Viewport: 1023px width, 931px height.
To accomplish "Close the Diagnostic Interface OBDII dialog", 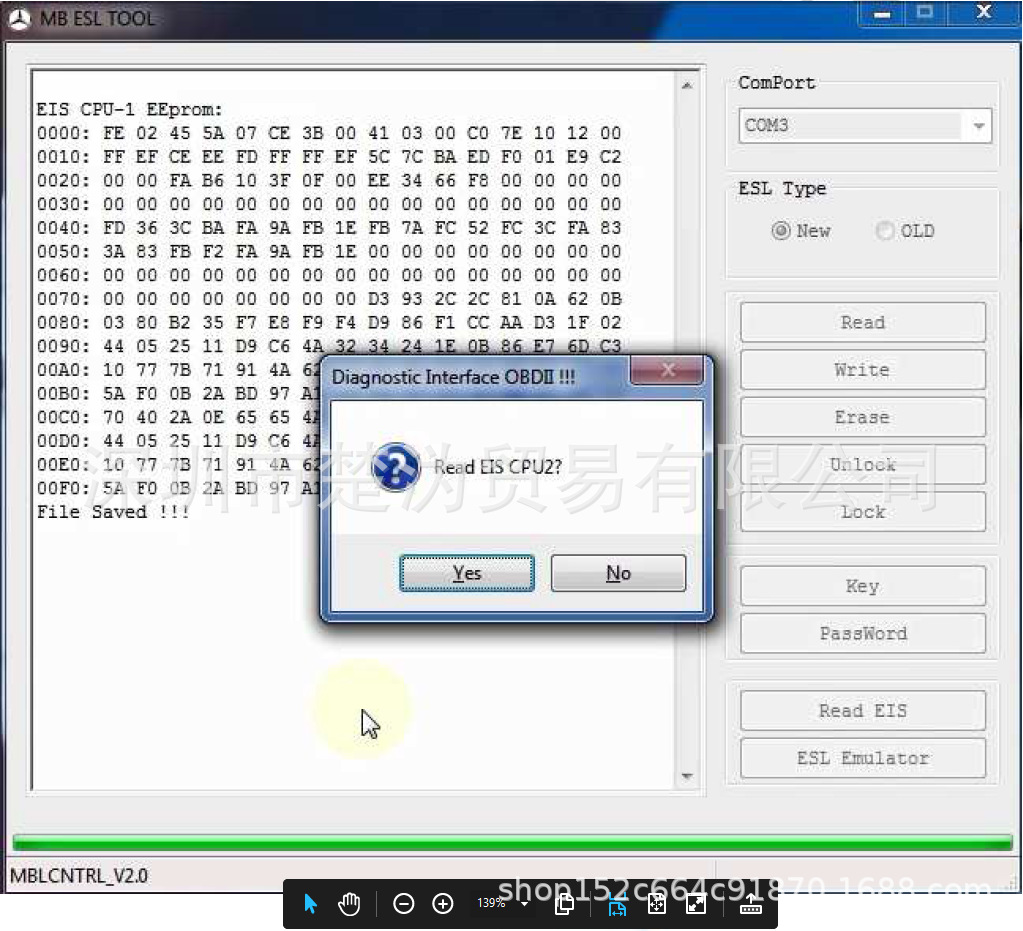I will pos(667,370).
